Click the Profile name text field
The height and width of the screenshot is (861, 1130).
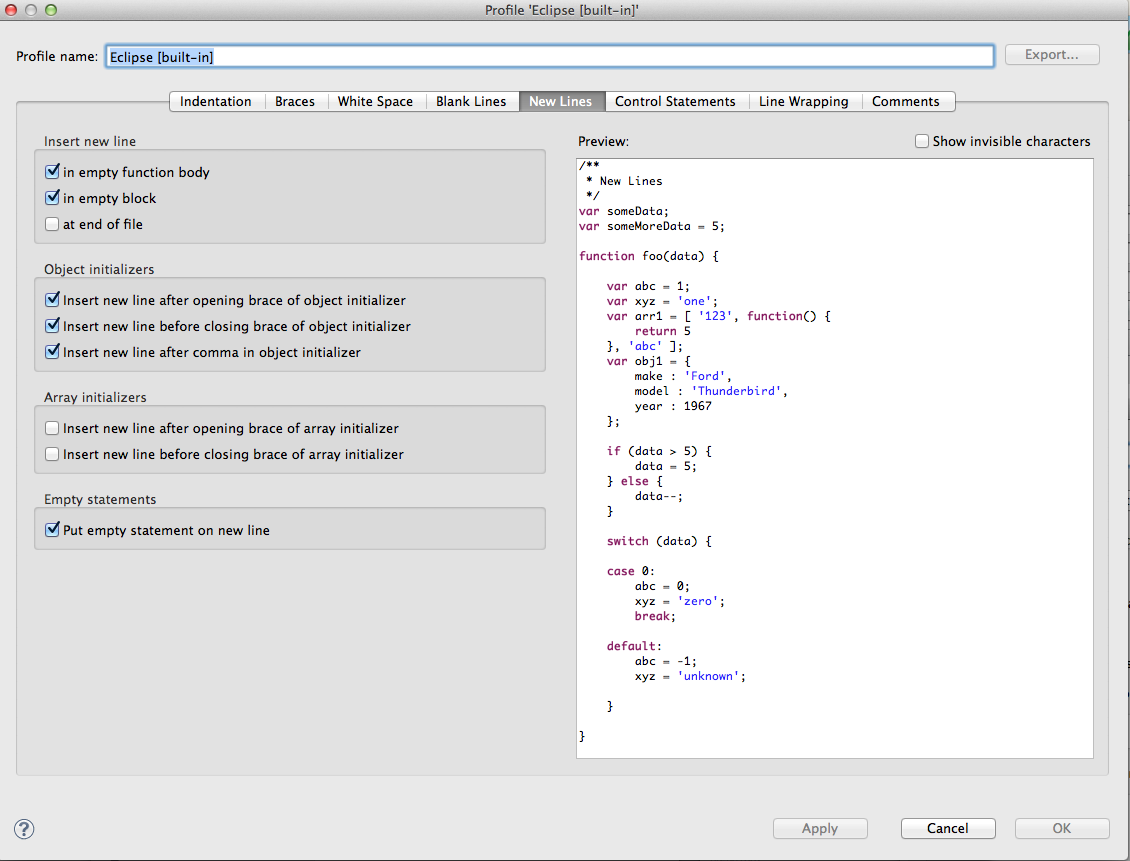point(548,56)
